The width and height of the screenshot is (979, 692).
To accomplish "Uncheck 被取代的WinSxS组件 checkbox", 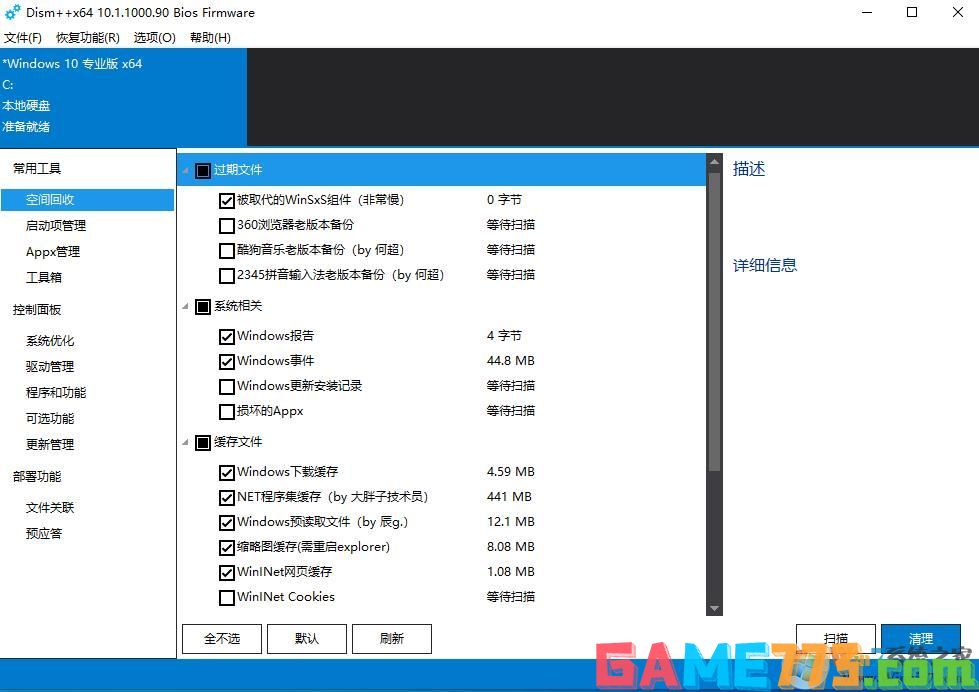I will [227, 200].
